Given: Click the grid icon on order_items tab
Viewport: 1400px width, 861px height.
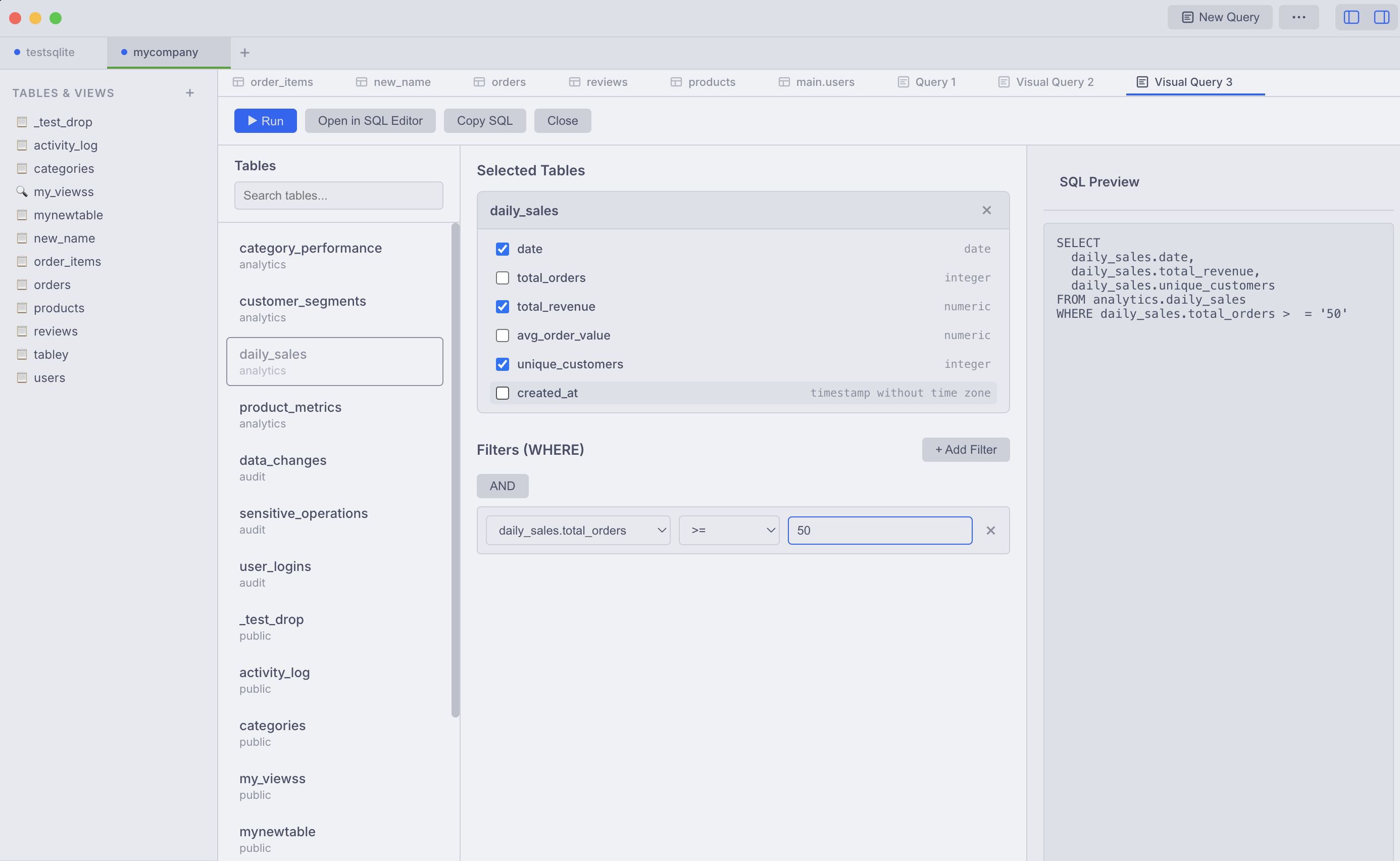Looking at the screenshot, I should click(x=238, y=82).
